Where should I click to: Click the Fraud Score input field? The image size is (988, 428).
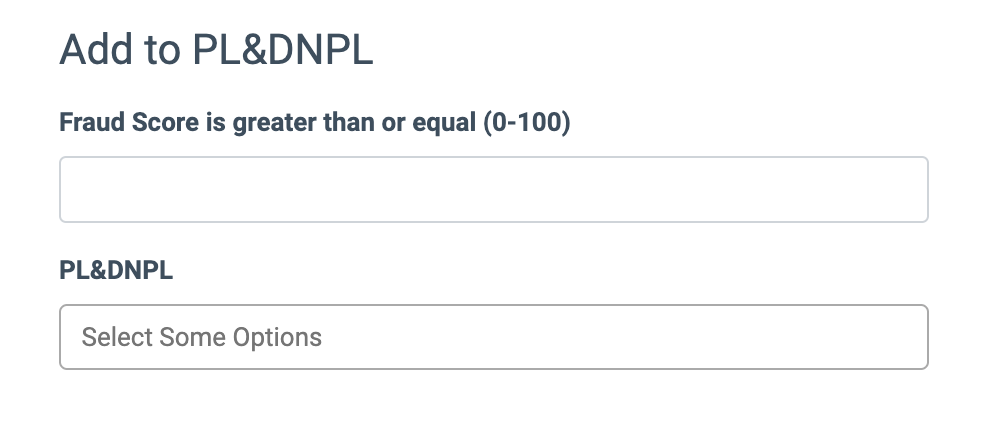click(x=494, y=189)
